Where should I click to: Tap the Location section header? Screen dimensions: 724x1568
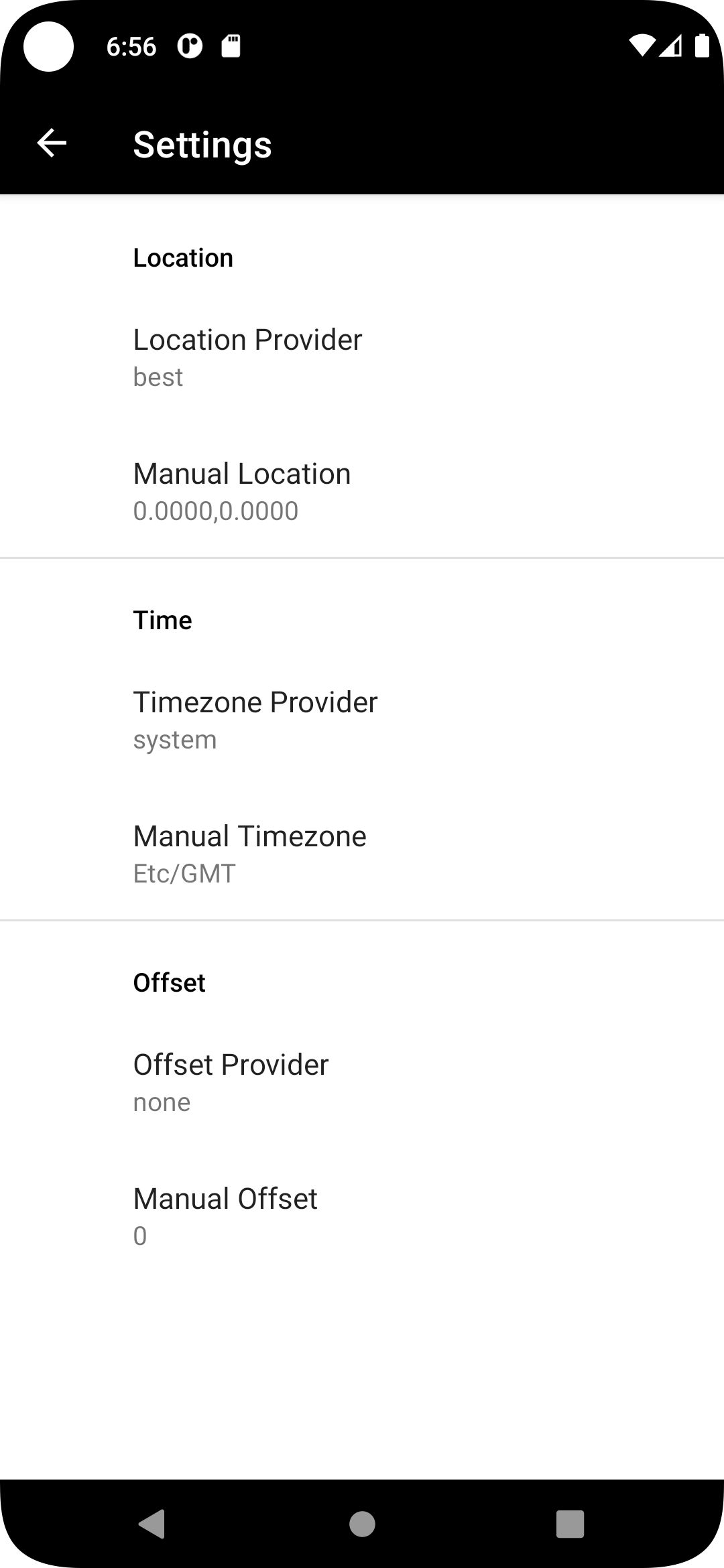183,258
